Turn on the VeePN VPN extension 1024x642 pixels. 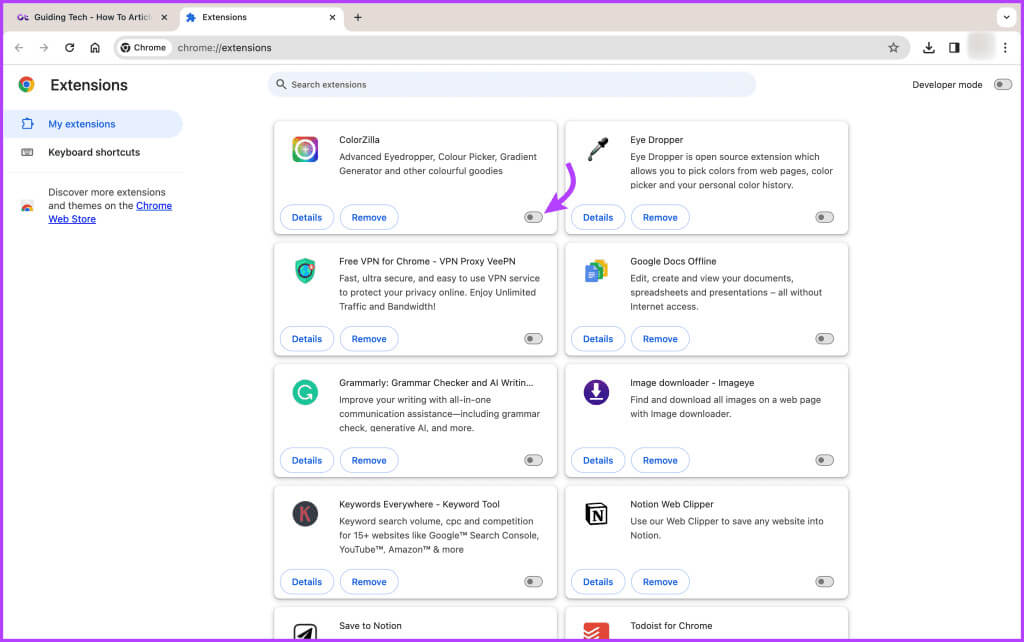point(534,339)
